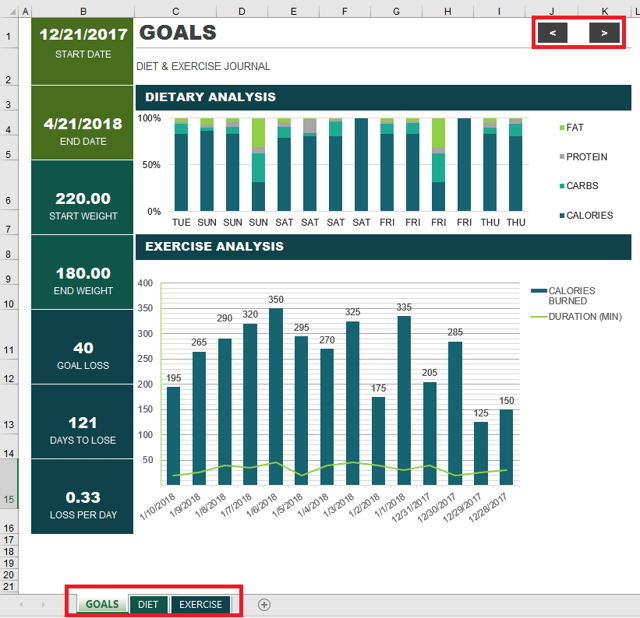
Task: Select column B header
Action: pos(83,11)
